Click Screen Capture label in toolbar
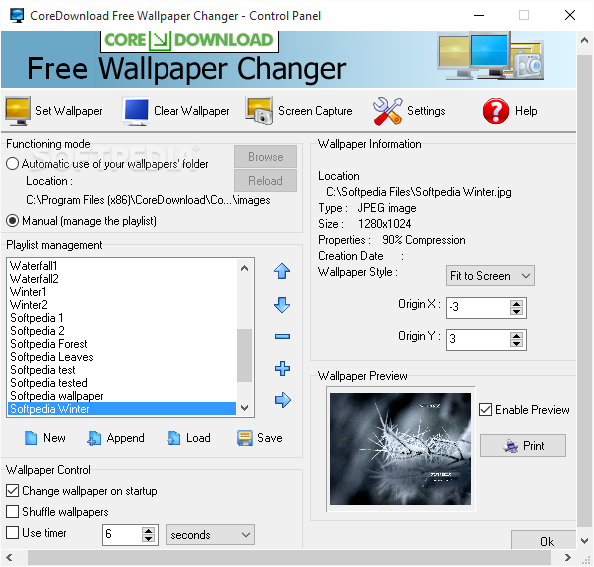Viewport: 594px width, 567px height. 315,111
